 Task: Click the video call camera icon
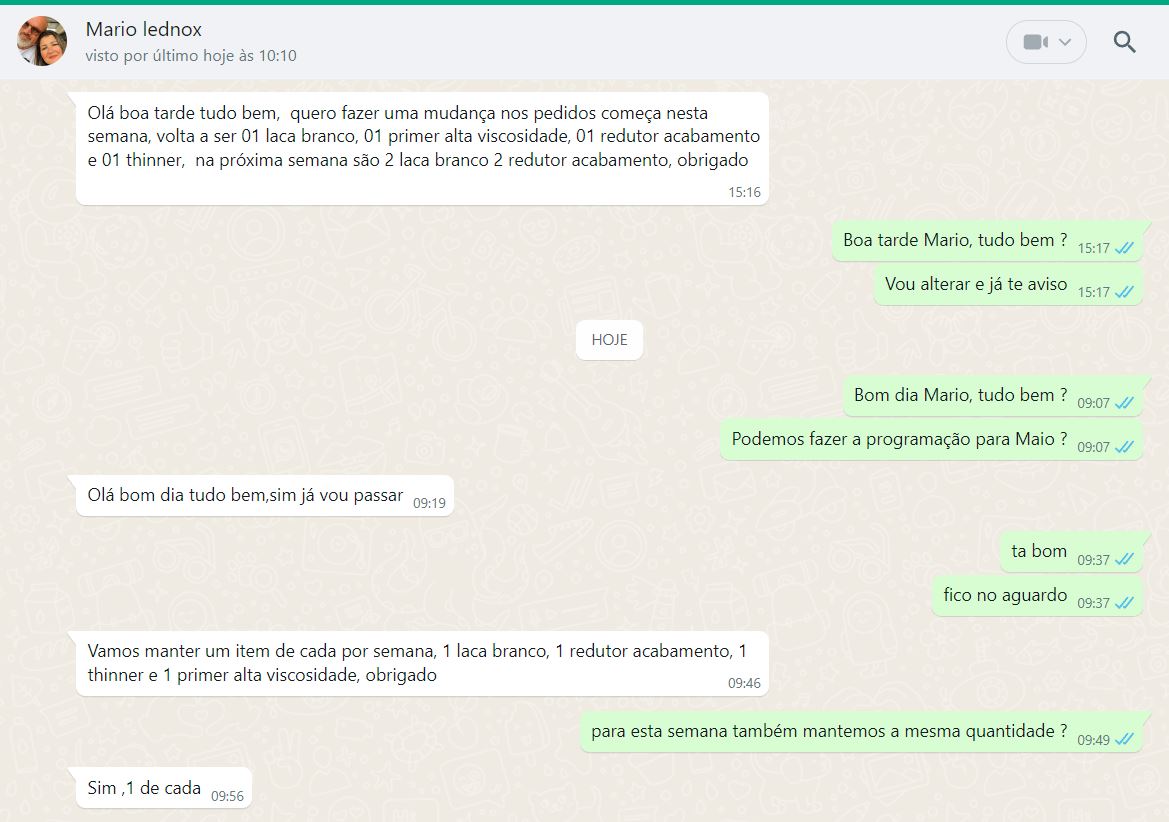click(x=1034, y=42)
